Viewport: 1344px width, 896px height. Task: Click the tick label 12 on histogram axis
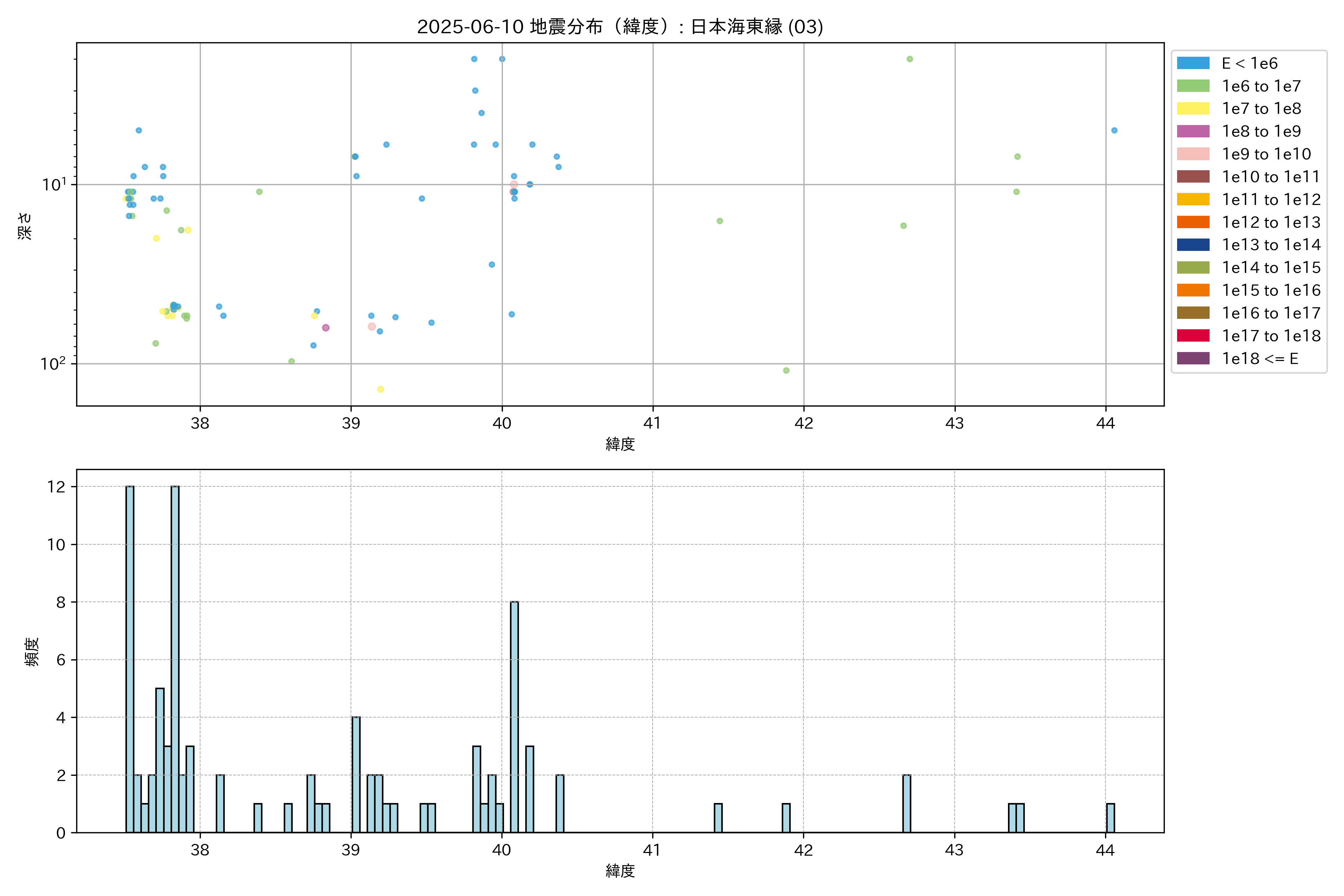pos(57,487)
